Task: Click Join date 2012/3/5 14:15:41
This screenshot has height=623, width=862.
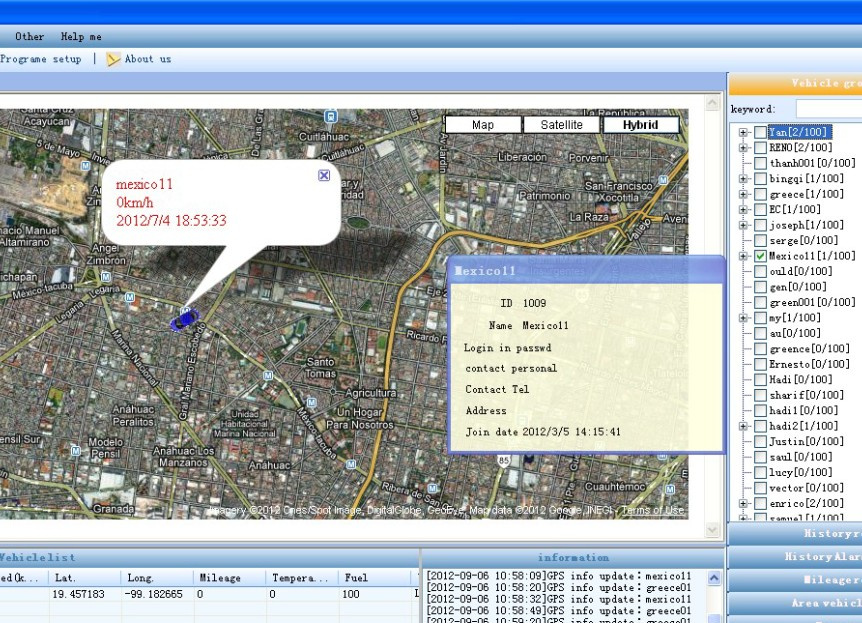Action: (543, 432)
